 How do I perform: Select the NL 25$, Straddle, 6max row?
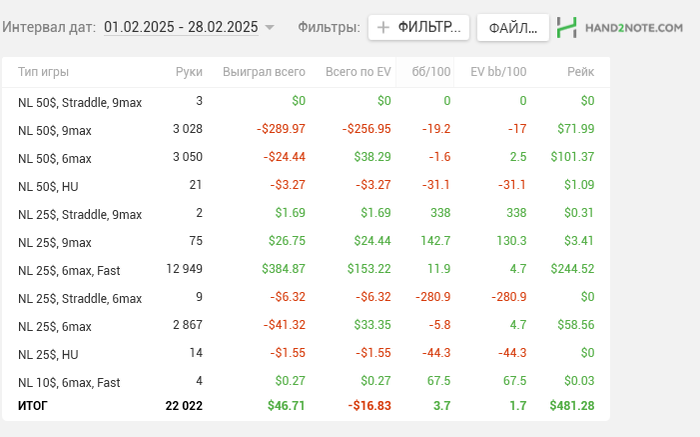[x=306, y=297]
